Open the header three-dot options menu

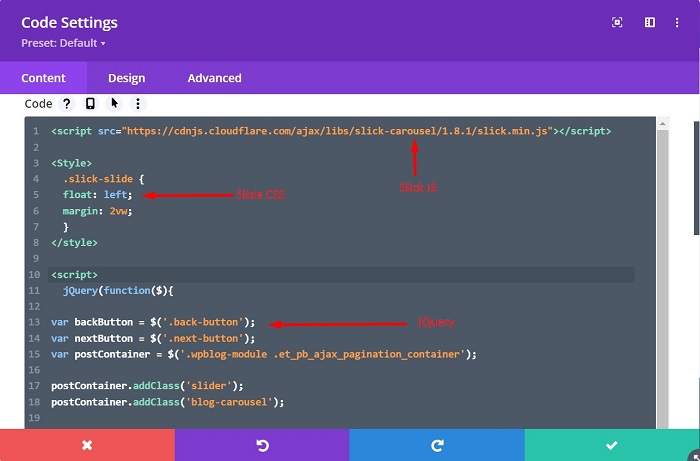tap(677, 22)
